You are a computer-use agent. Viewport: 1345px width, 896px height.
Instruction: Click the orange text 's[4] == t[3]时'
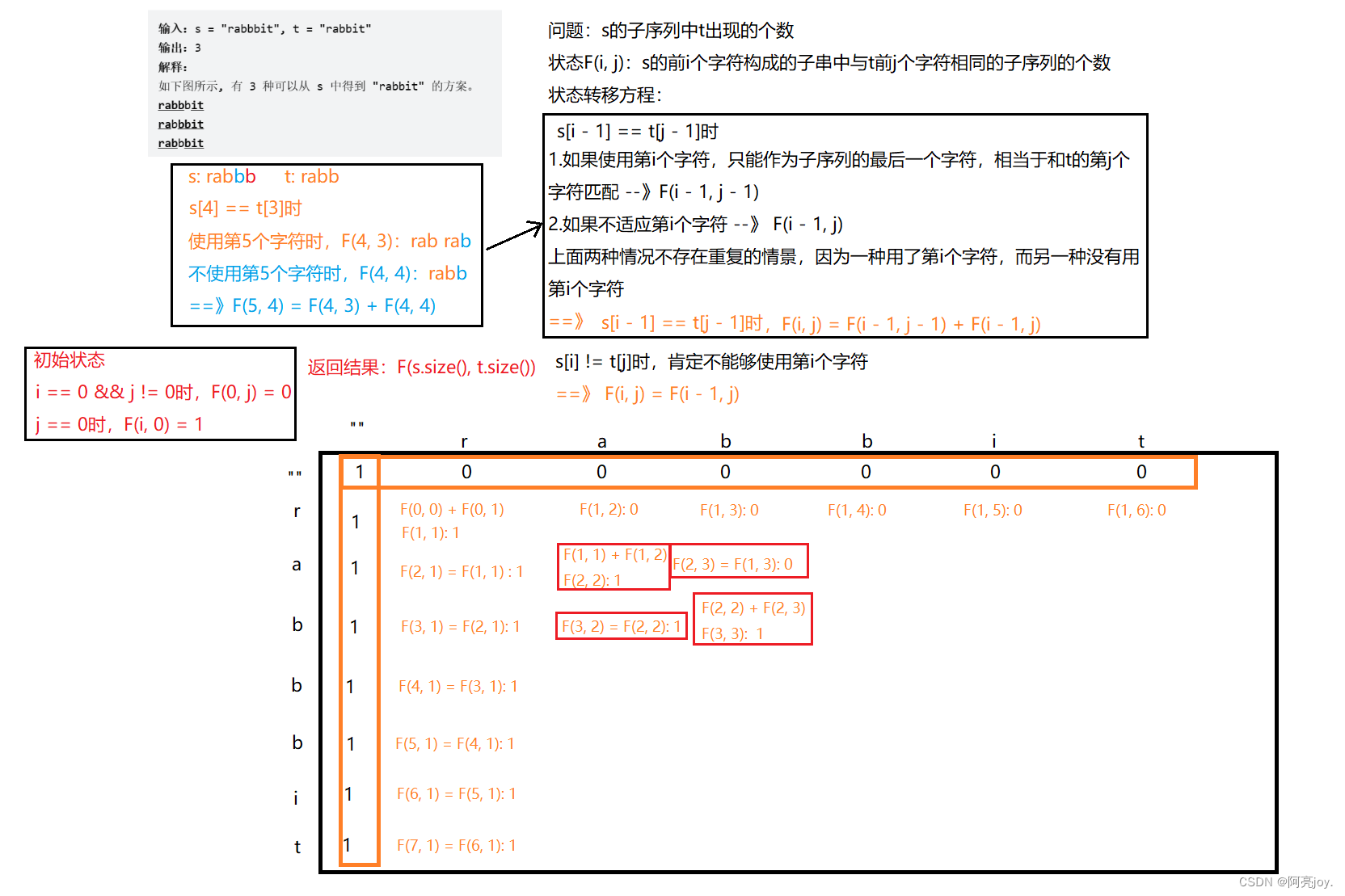(x=245, y=208)
